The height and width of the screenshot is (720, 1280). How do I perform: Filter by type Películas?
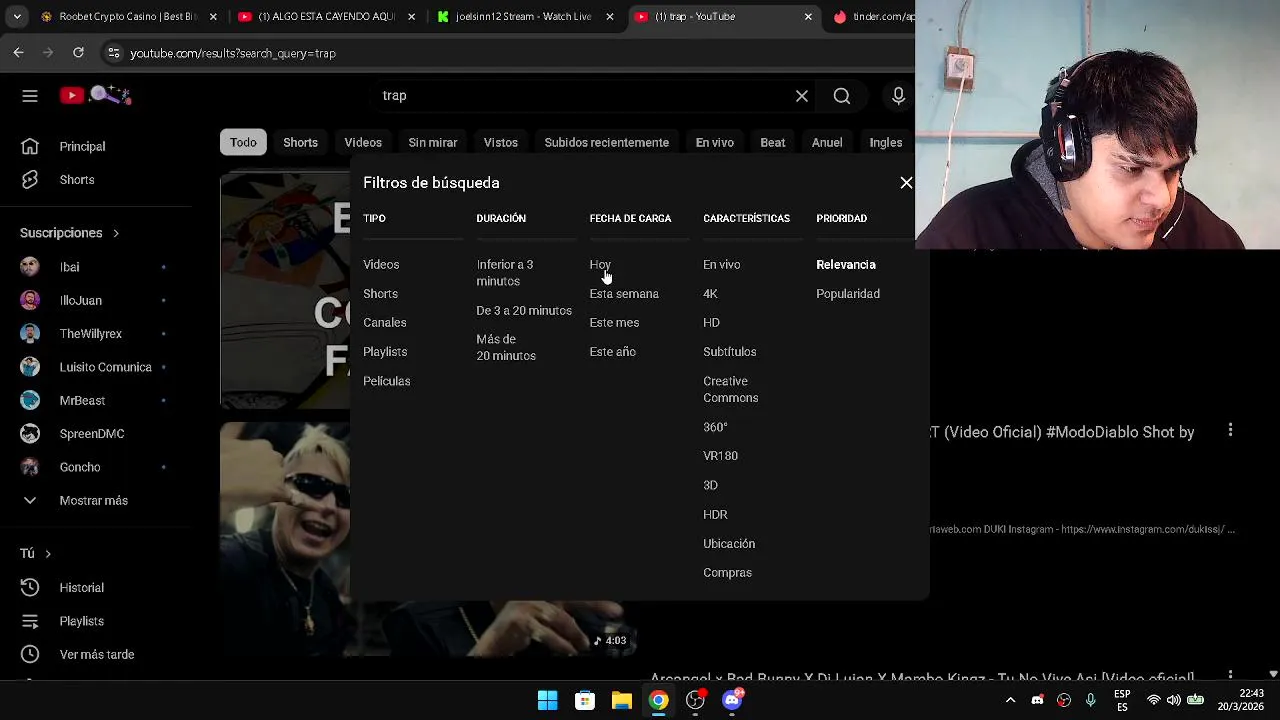click(387, 381)
